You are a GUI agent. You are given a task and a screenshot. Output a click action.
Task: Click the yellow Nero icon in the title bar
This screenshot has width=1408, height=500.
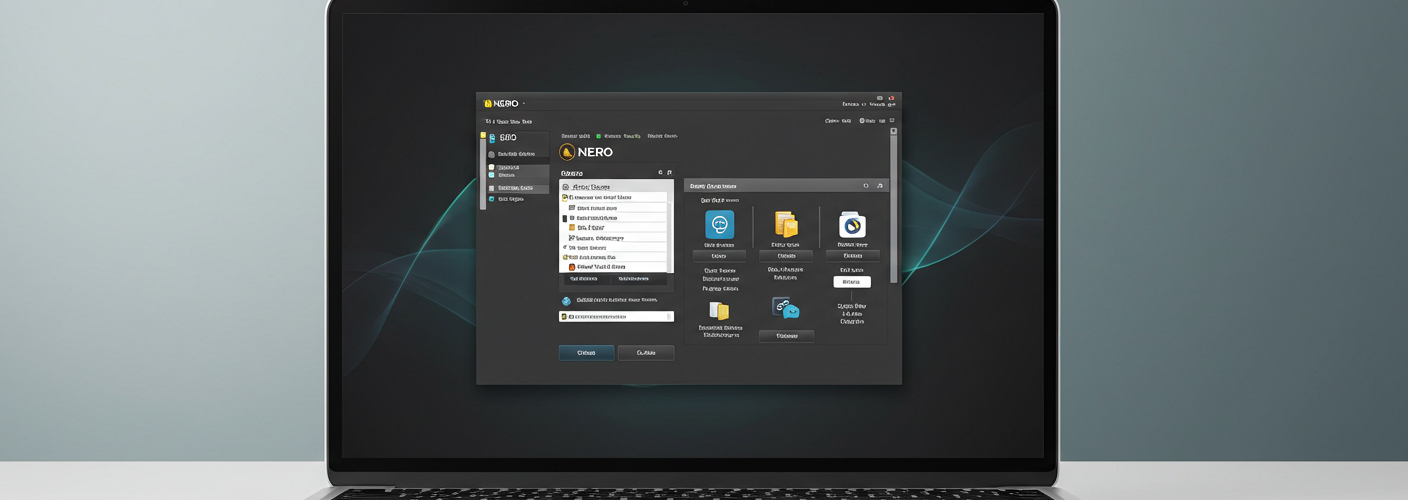488,103
